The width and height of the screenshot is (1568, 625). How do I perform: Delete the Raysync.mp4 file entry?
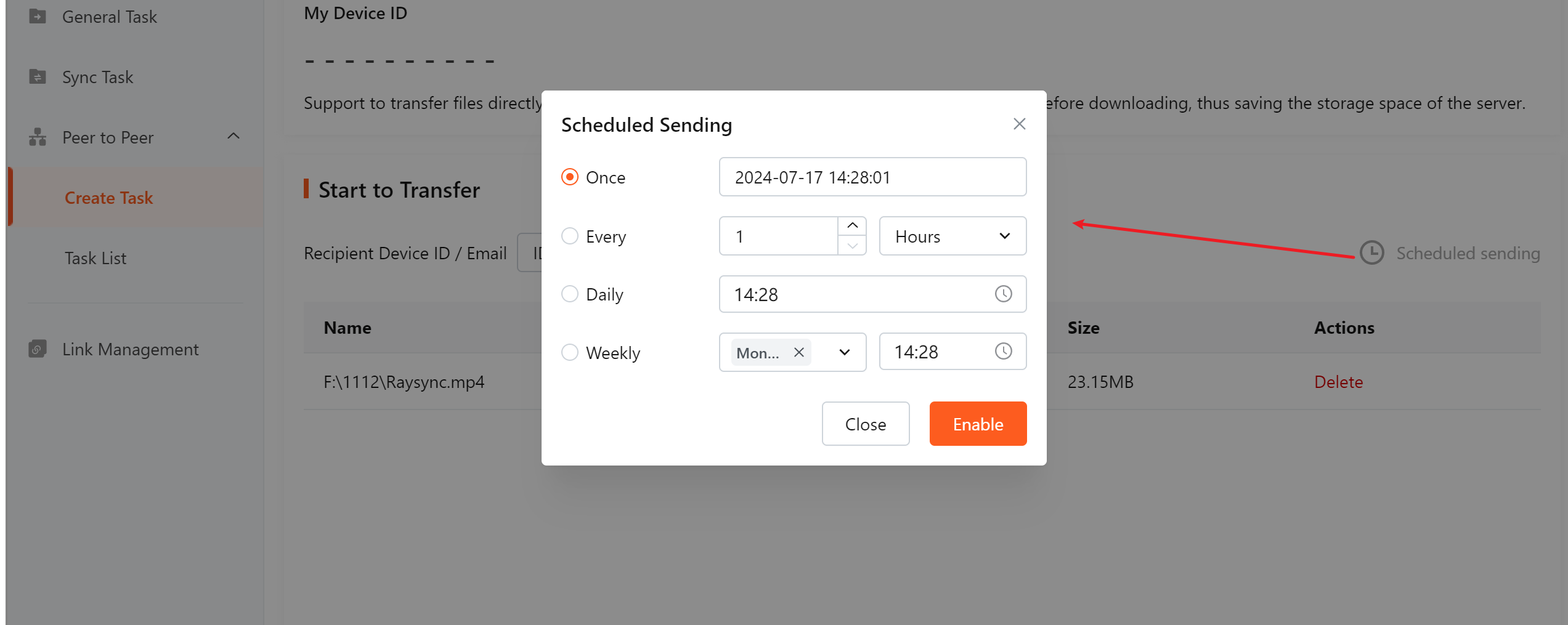1338,382
